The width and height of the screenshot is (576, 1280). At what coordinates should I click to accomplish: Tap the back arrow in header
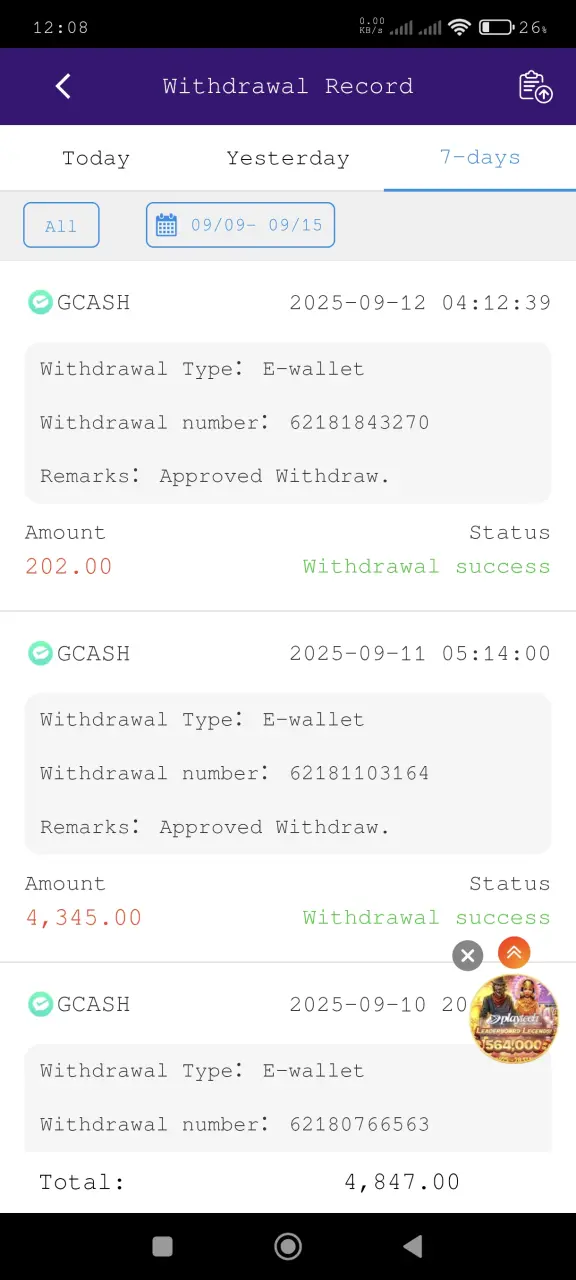pyautogui.click(x=63, y=86)
